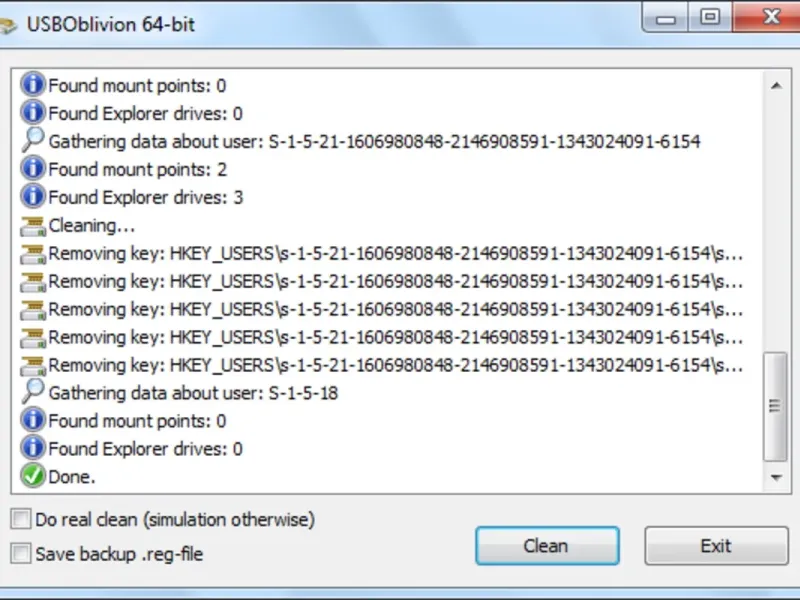Click info icon beside first 'Found mount points: 0'
The height and width of the screenshot is (600, 800).
pyautogui.click(x=33, y=85)
